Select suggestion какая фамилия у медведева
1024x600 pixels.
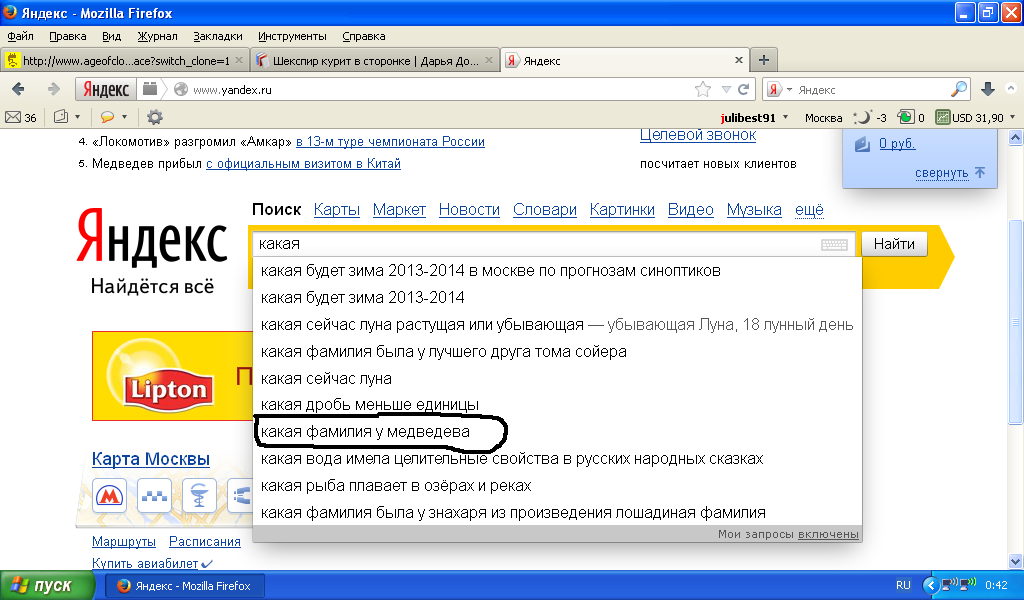point(556,432)
